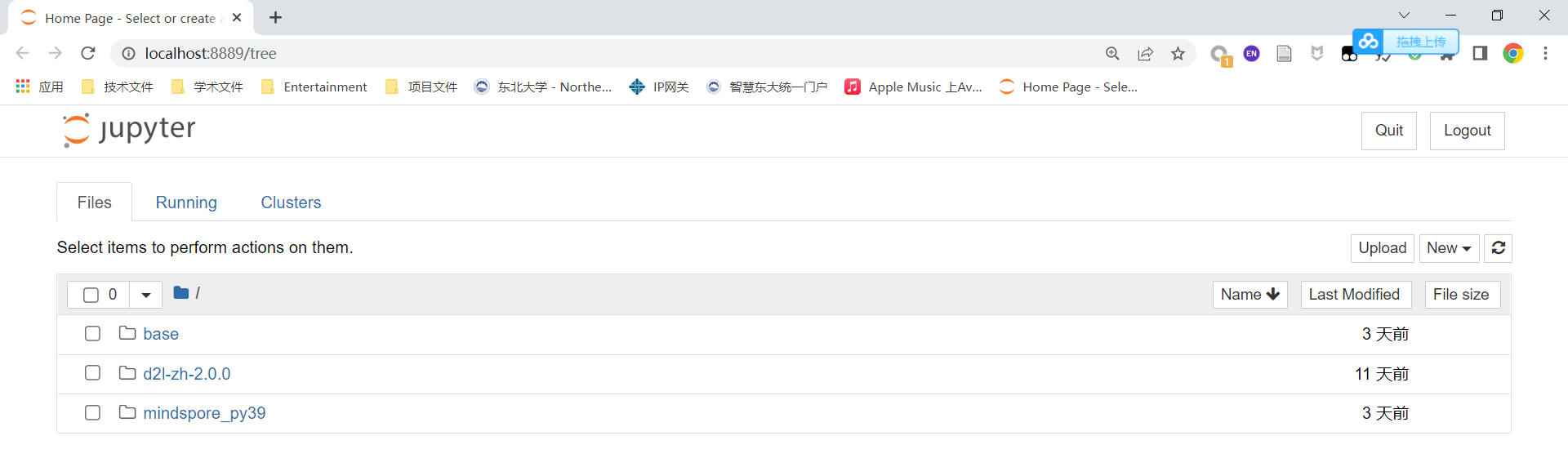Tick the mindspore_py39 folder checkbox
The image size is (1568, 467).
coord(92,412)
